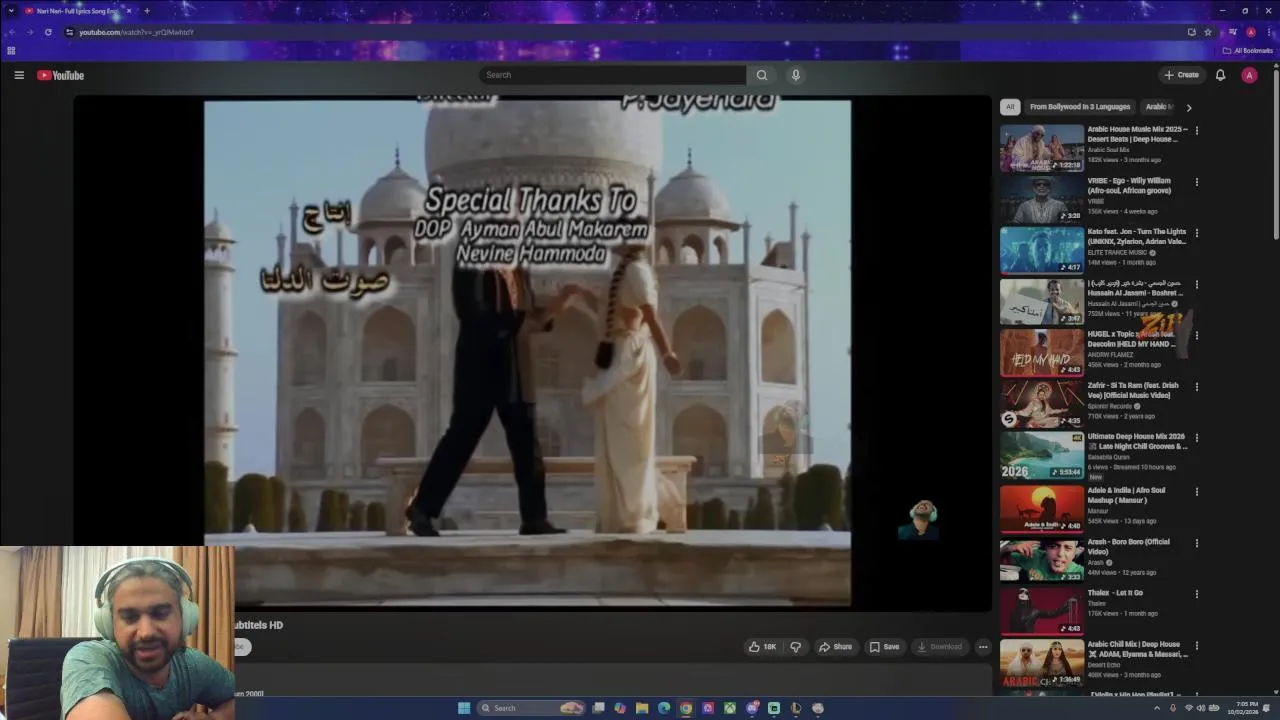Open options for Zafrir - Si Ta Ram
The image size is (1280, 720).
[x=1196, y=387]
